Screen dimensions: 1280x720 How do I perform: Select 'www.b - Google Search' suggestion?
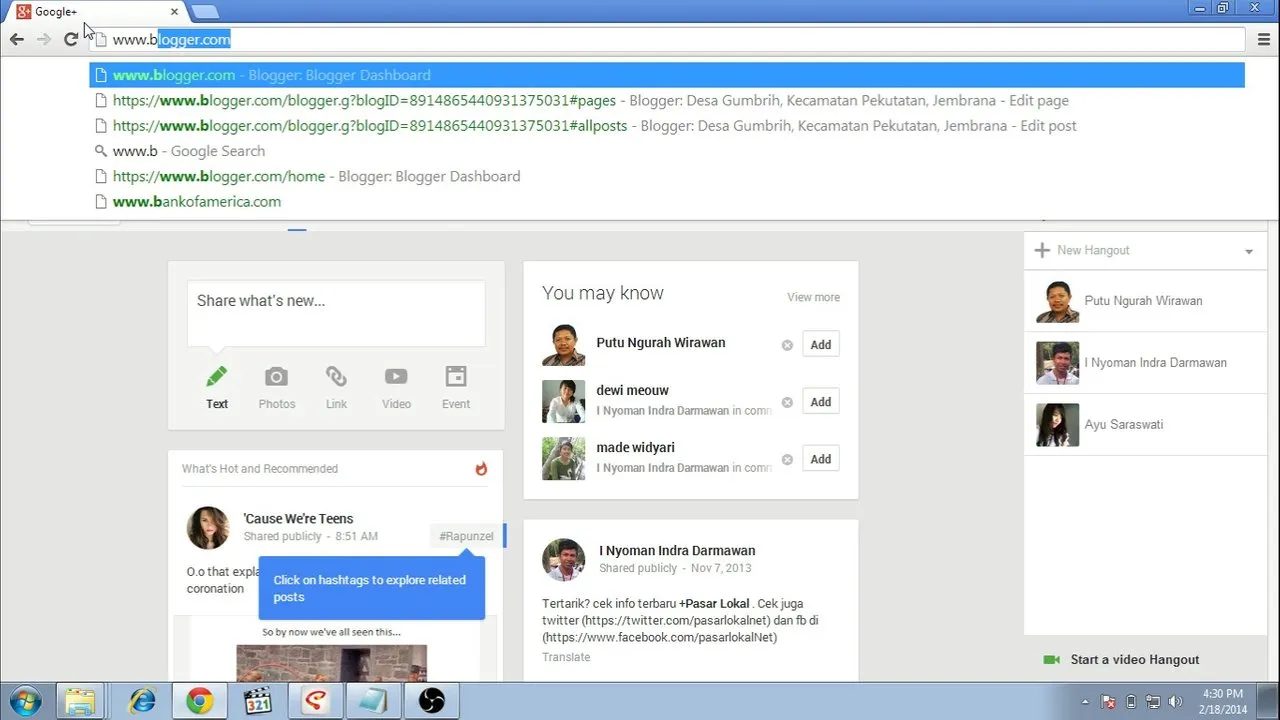tap(667, 151)
